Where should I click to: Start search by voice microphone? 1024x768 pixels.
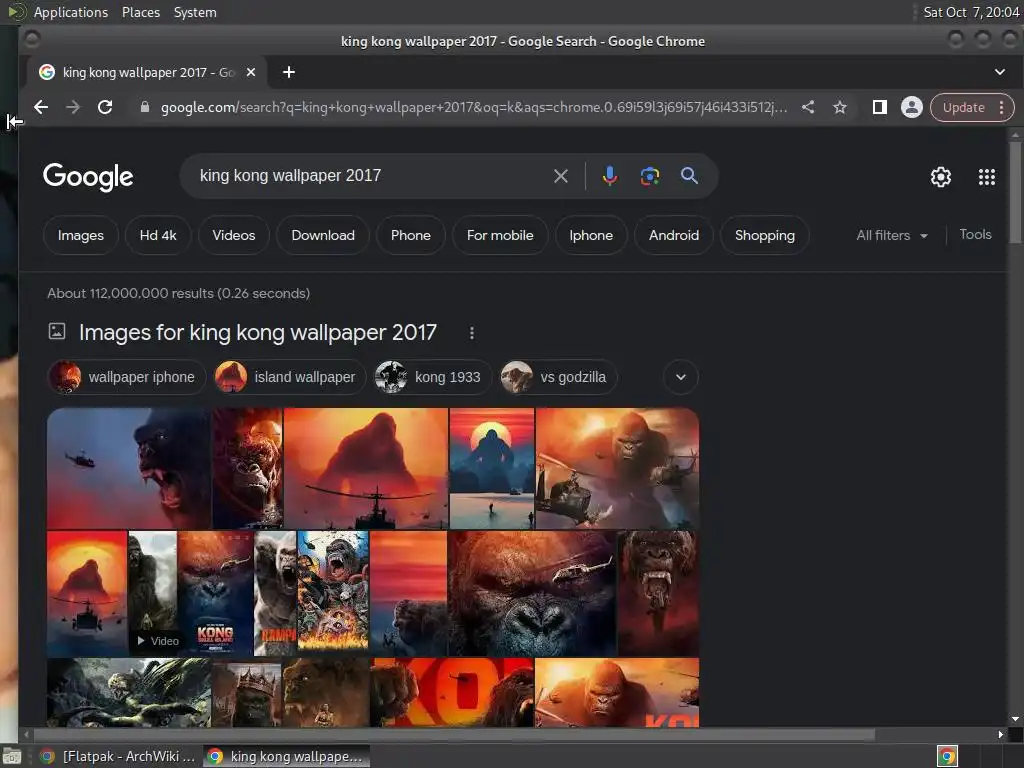coord(609,176)
